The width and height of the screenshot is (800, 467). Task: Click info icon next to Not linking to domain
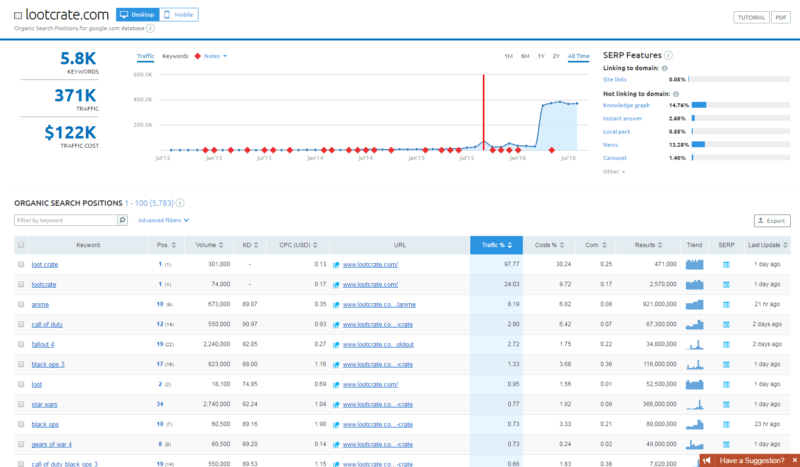(676, 94)
